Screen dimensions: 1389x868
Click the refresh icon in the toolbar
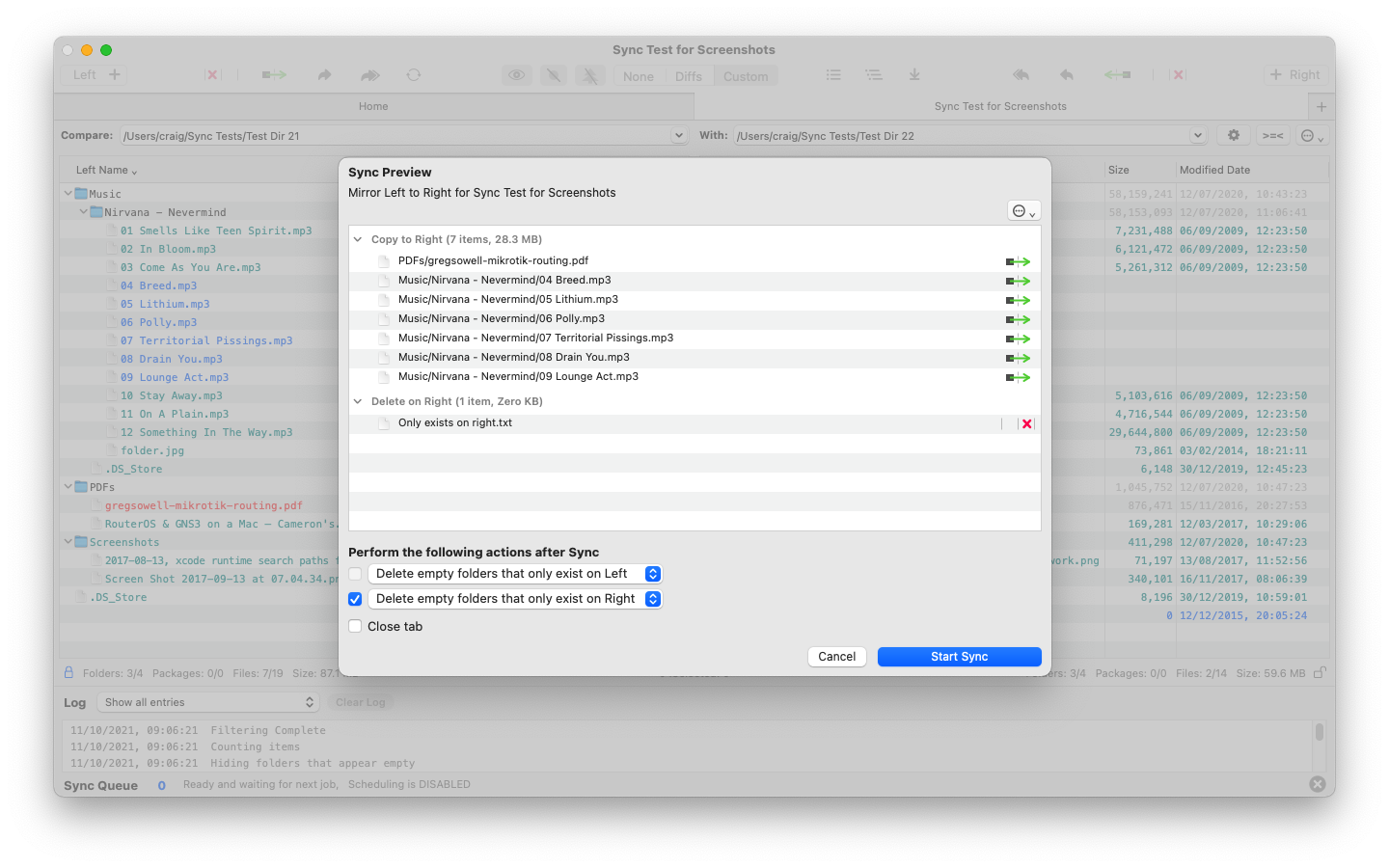414,75
